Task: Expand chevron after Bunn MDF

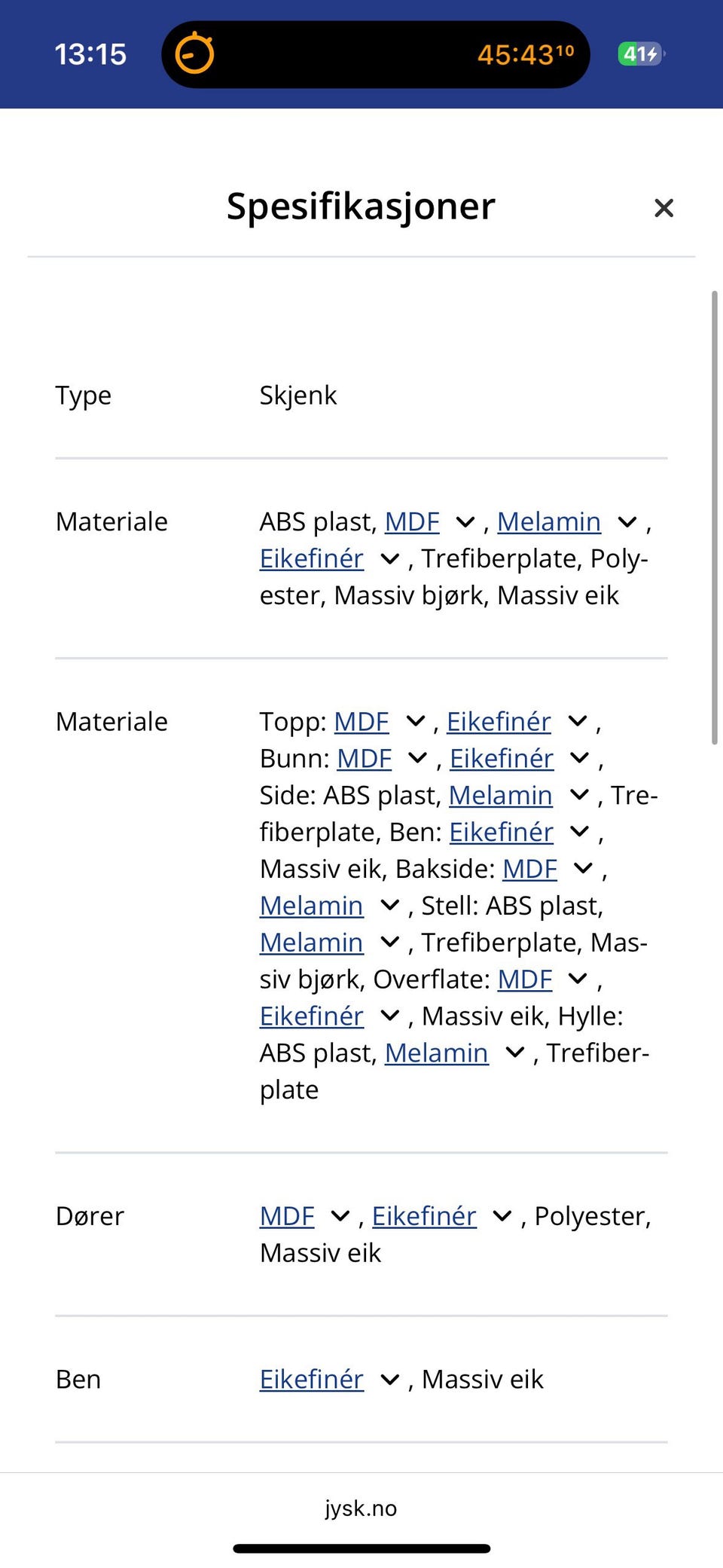Action: coord(417,758)
